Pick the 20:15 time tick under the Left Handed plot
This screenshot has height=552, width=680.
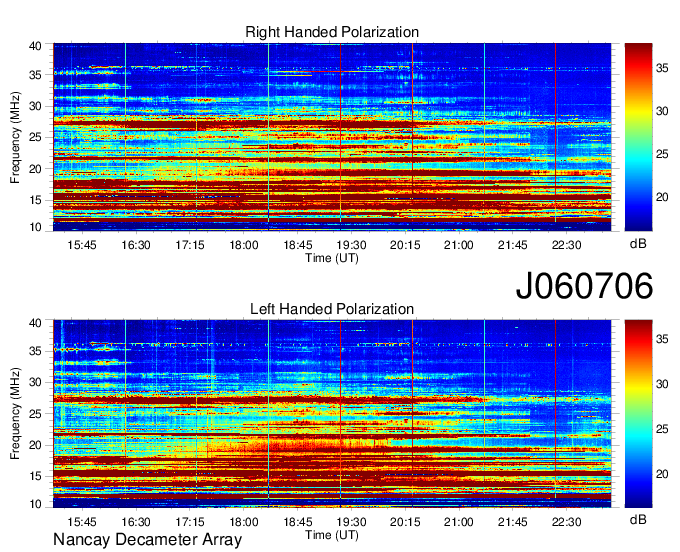[405, 522]
